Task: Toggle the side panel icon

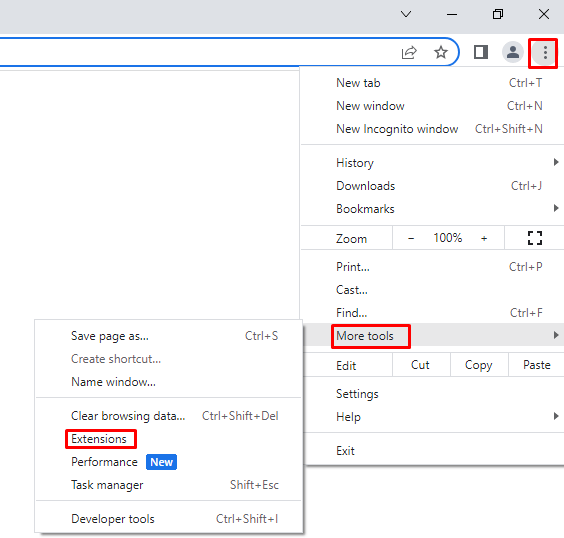Action: (481, 52)
